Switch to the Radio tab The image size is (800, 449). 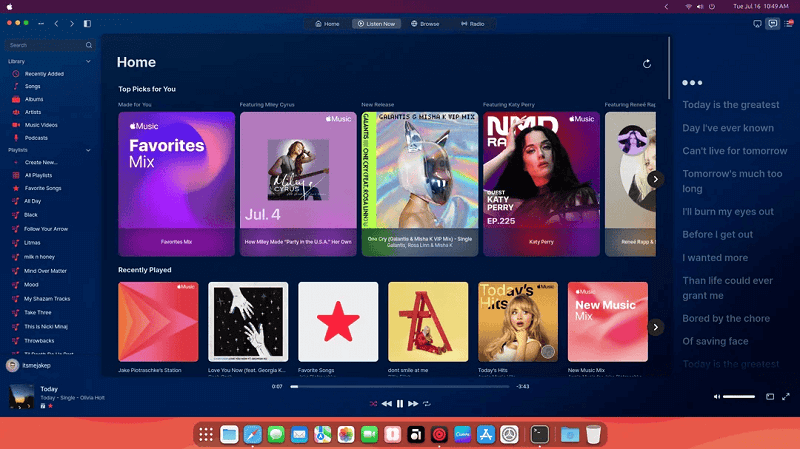pyautogui.click(x=472, y=24)
